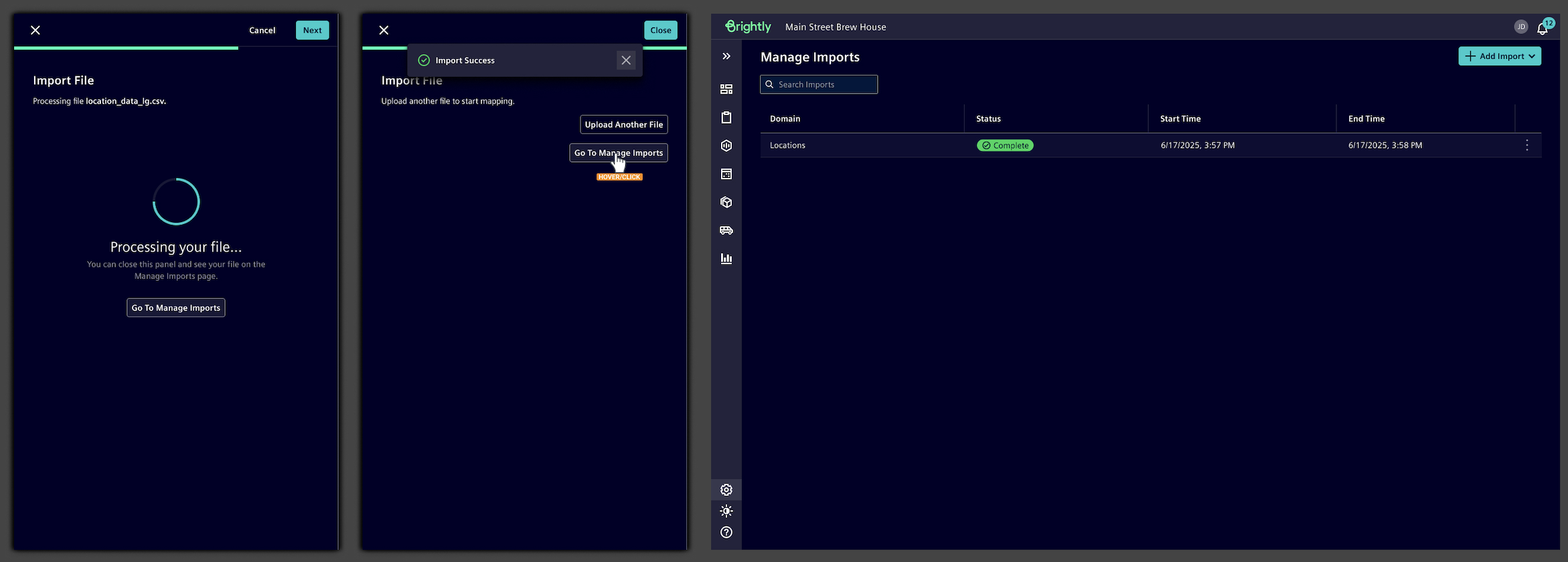The image size is (1568, 562).
Task: Sort by the Start Time column header
Action: click(x=1180, y=118)
